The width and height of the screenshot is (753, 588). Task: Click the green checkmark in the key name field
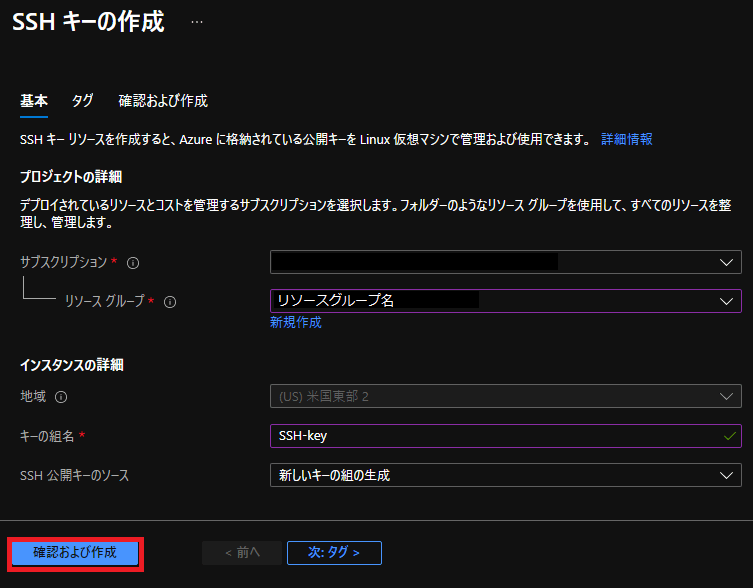pyautogui.click(x=727, y=435)
